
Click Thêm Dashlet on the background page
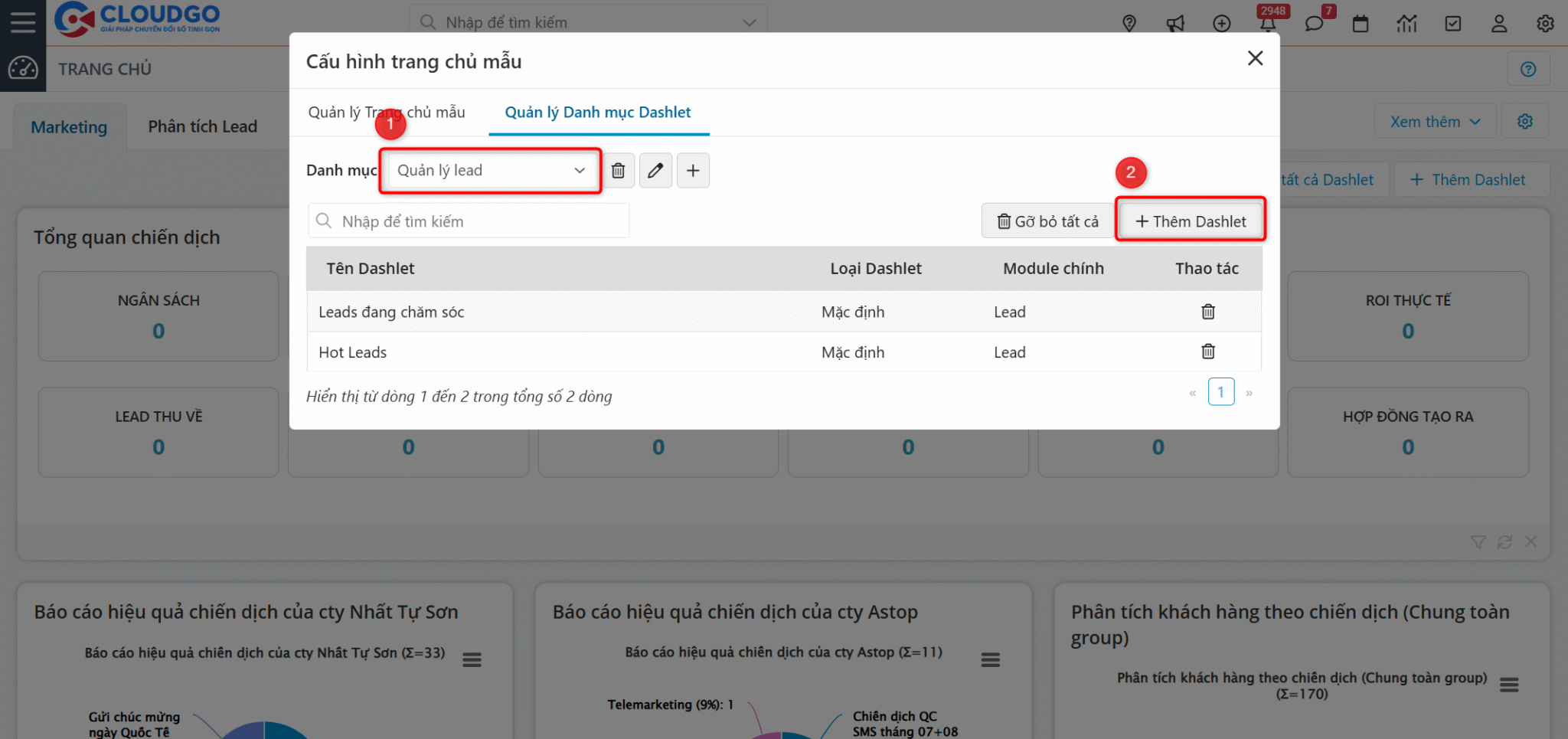pyautogui.click(x=1472, y=180)
